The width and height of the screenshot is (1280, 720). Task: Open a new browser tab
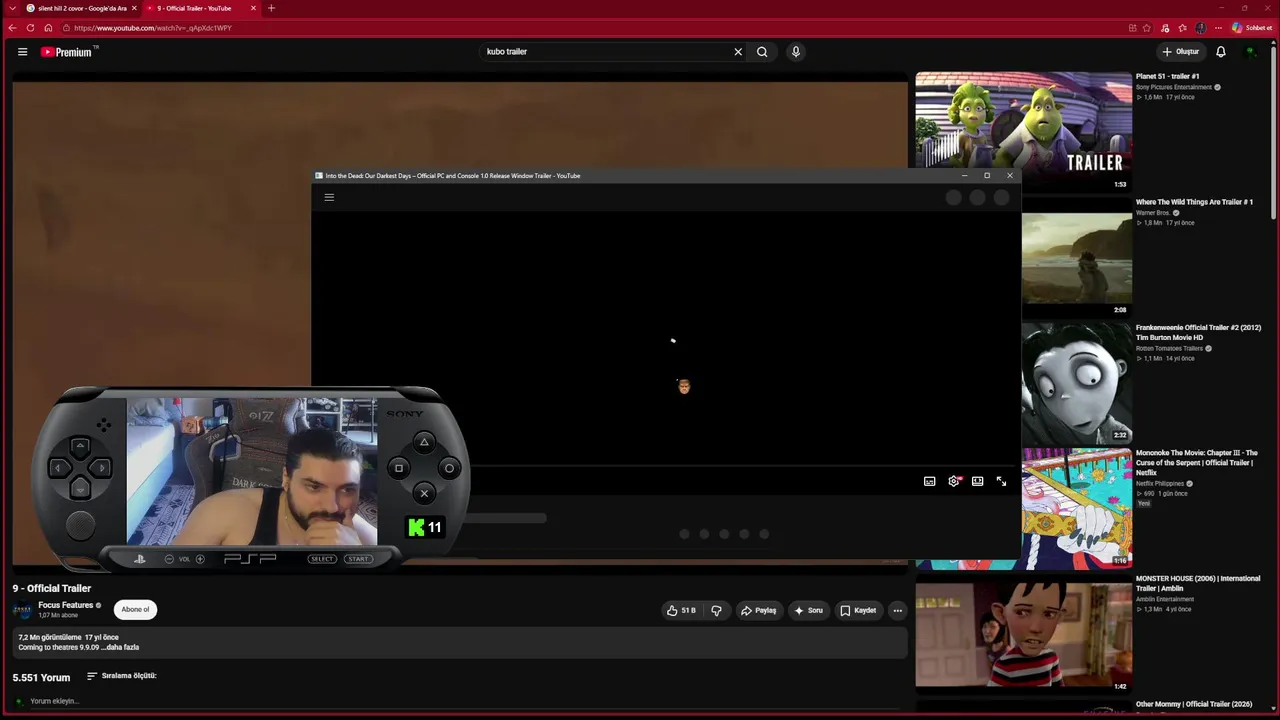pos(271,8)
